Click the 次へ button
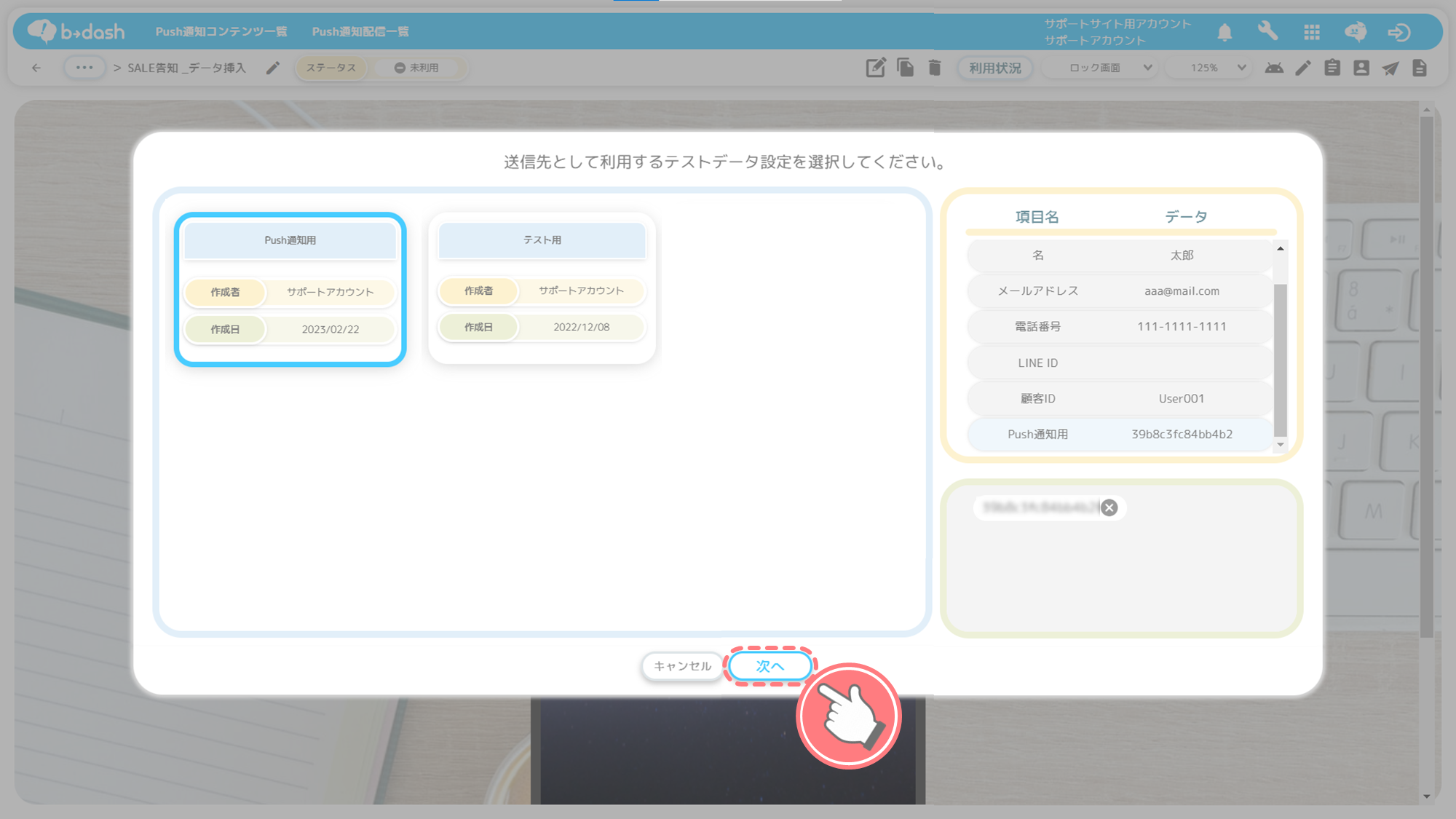Image resolution: width=1456 pixels, height=819 pixels. point(769,665)
